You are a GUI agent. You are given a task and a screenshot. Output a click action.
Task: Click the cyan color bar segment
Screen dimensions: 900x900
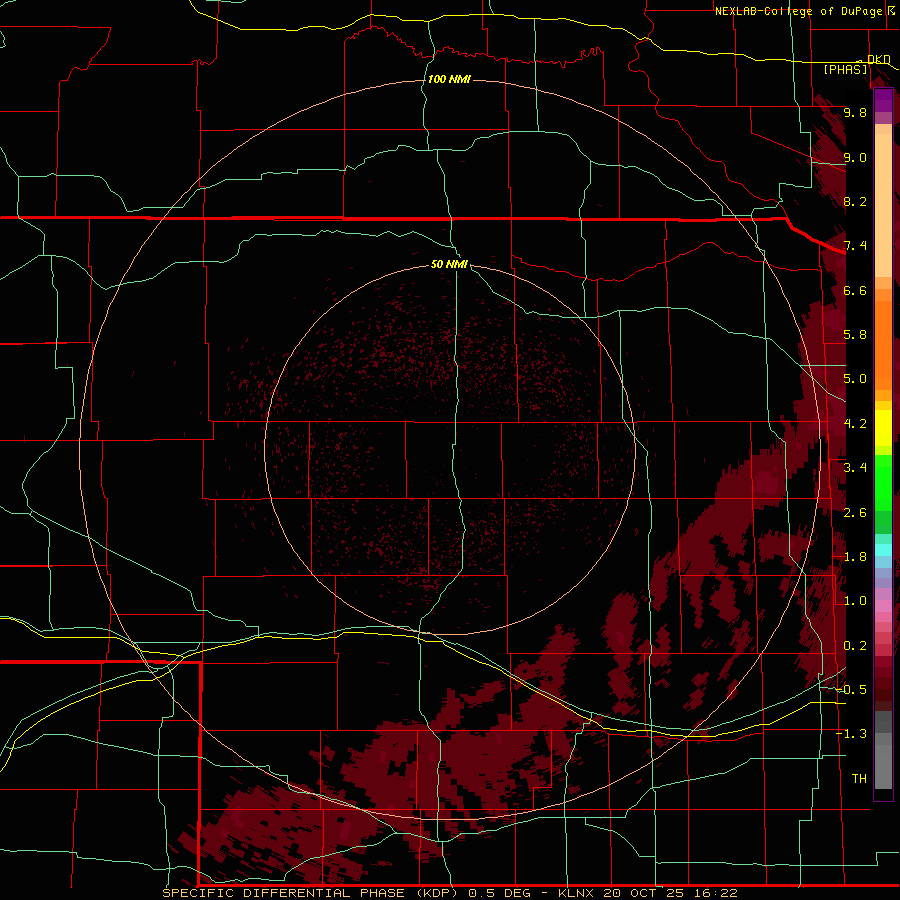[x=883, y=549]
